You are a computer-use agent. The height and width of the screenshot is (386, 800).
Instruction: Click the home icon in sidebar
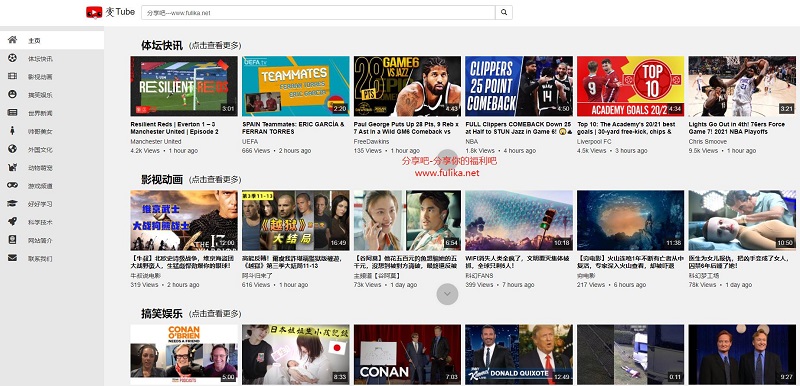click(12, 40)
